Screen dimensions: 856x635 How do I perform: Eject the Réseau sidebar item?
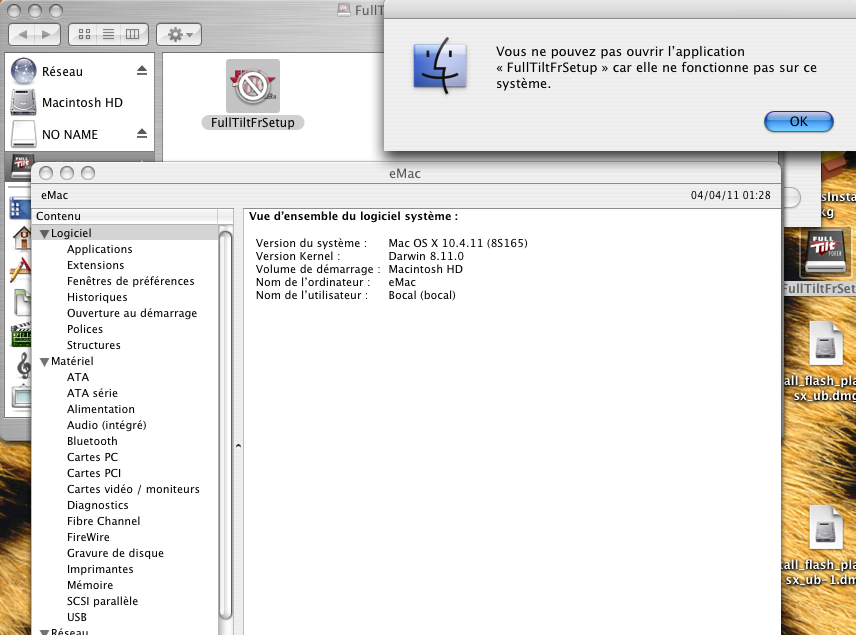click(x=142, y=70)
